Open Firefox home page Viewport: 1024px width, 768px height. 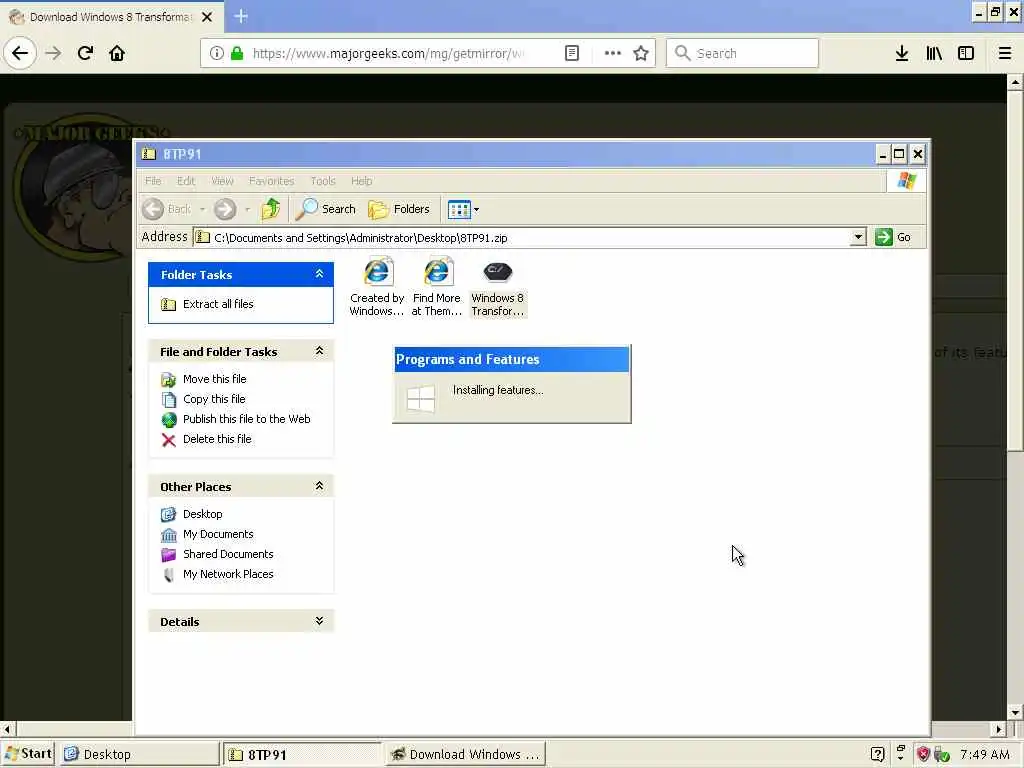point(117,53)
